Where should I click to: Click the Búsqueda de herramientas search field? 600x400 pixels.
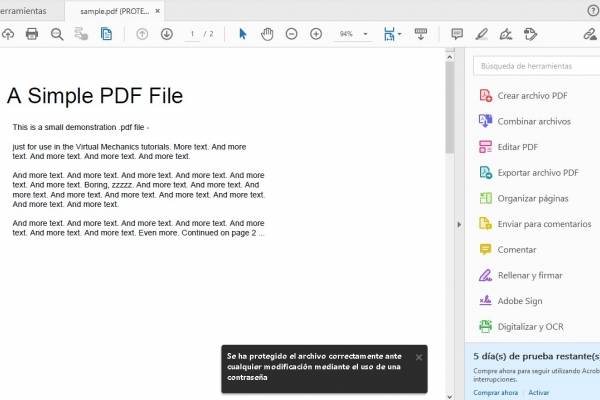click(535, 66)
